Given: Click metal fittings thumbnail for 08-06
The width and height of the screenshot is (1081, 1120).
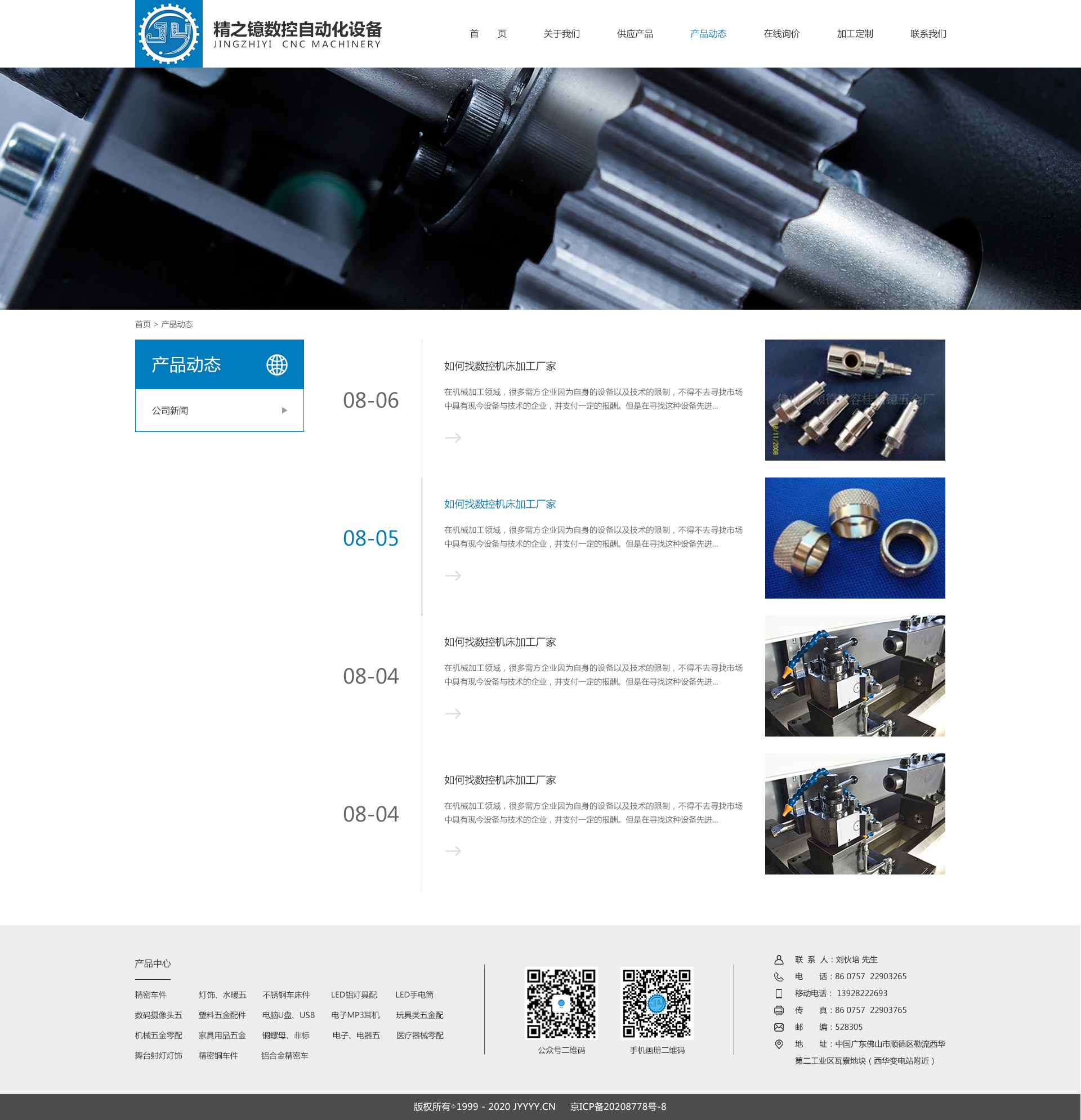Looking at the screenshot, I should [x=854, y=400].
